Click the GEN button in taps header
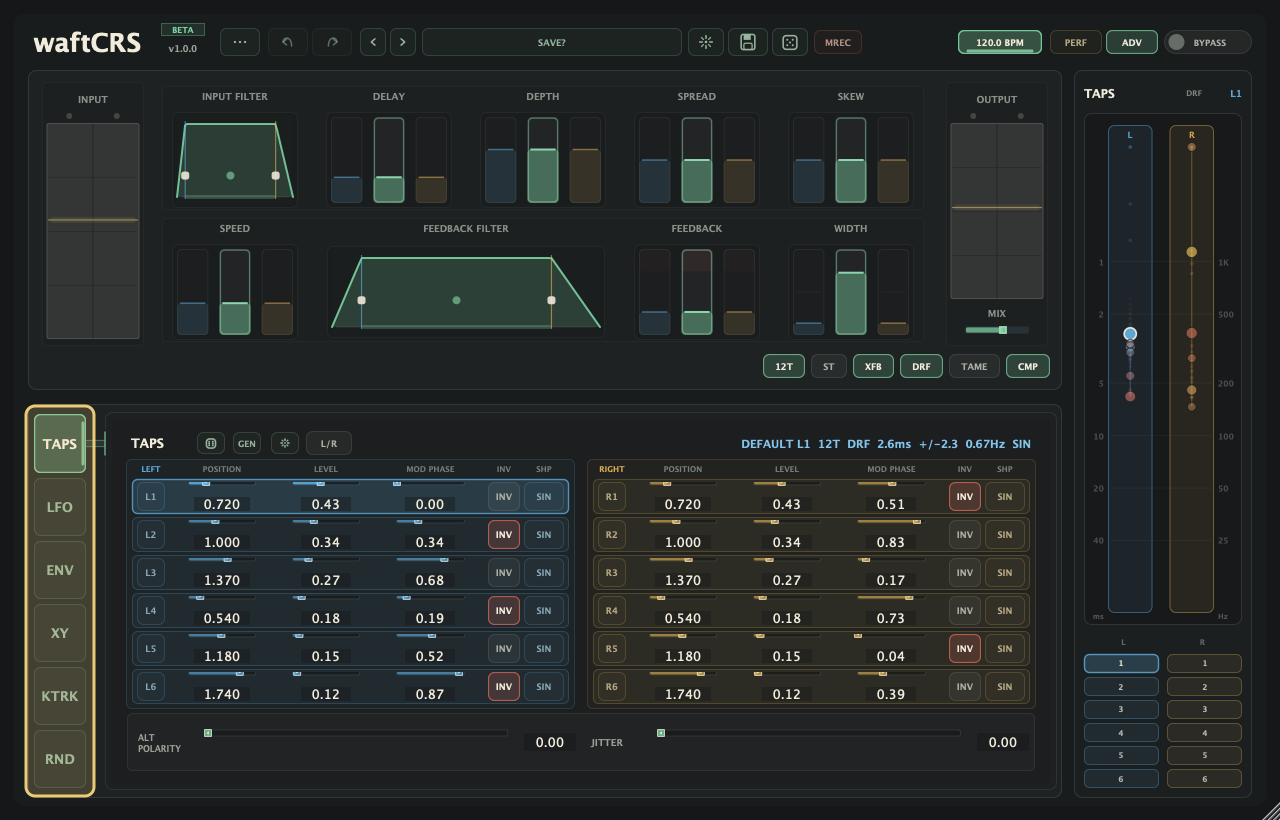The width and height of the screenshot is (1280, 820). click(x=247, y=443)
